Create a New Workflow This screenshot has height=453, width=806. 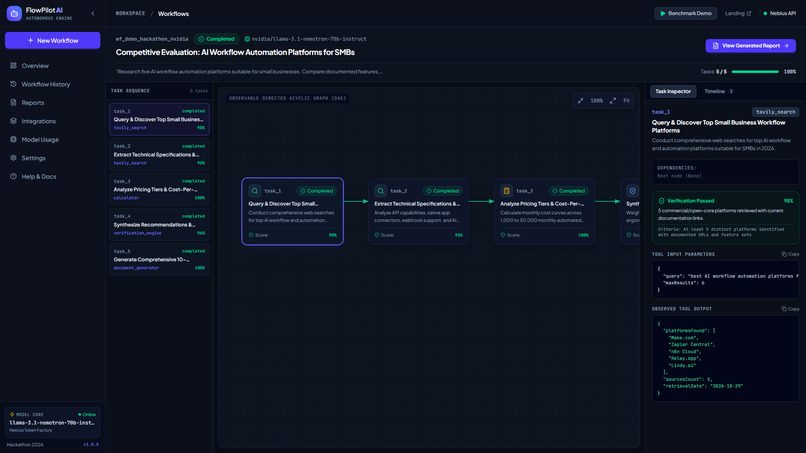click(x=52, y=40)
